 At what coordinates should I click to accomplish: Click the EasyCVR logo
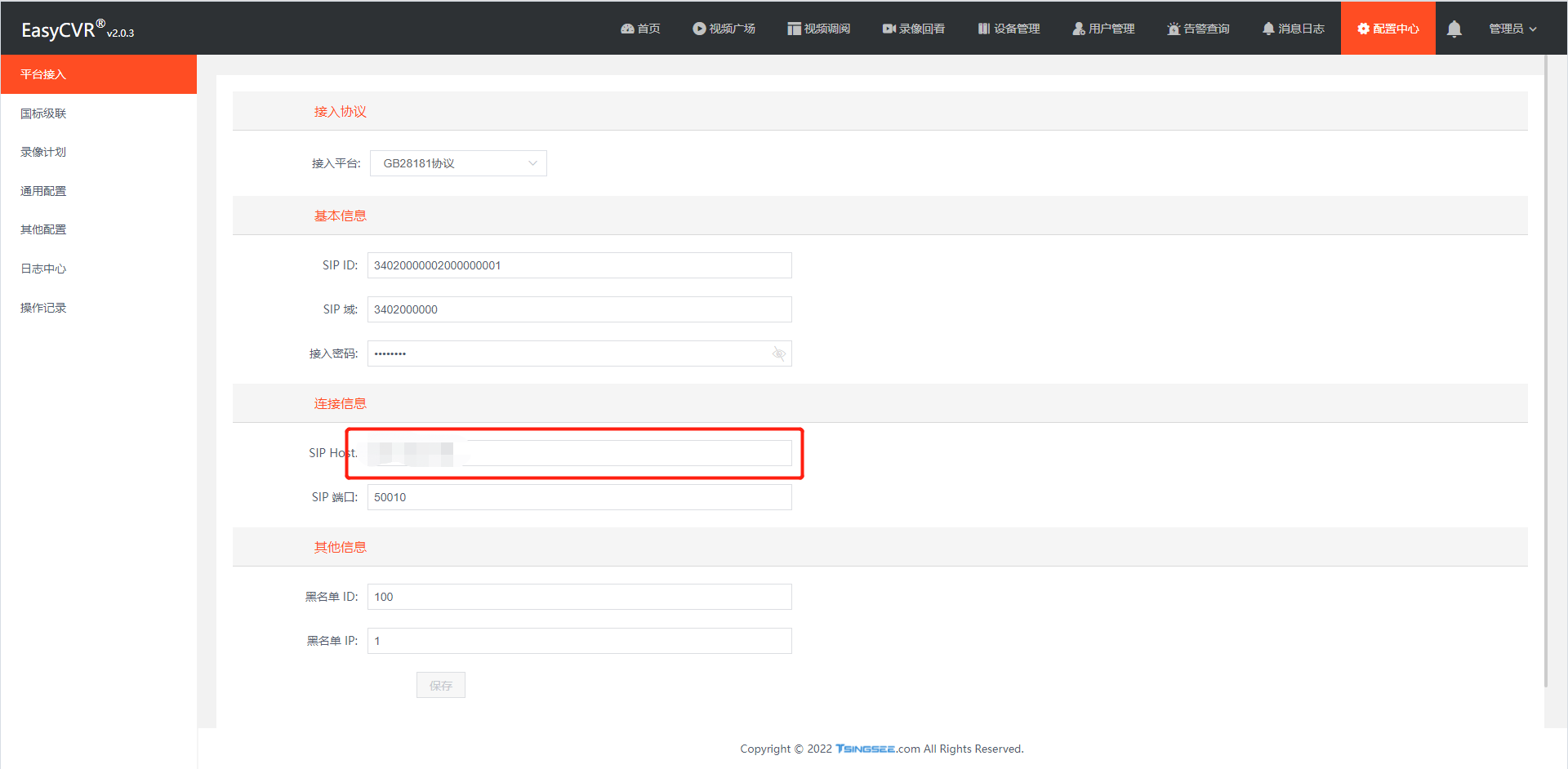point(78,29)
